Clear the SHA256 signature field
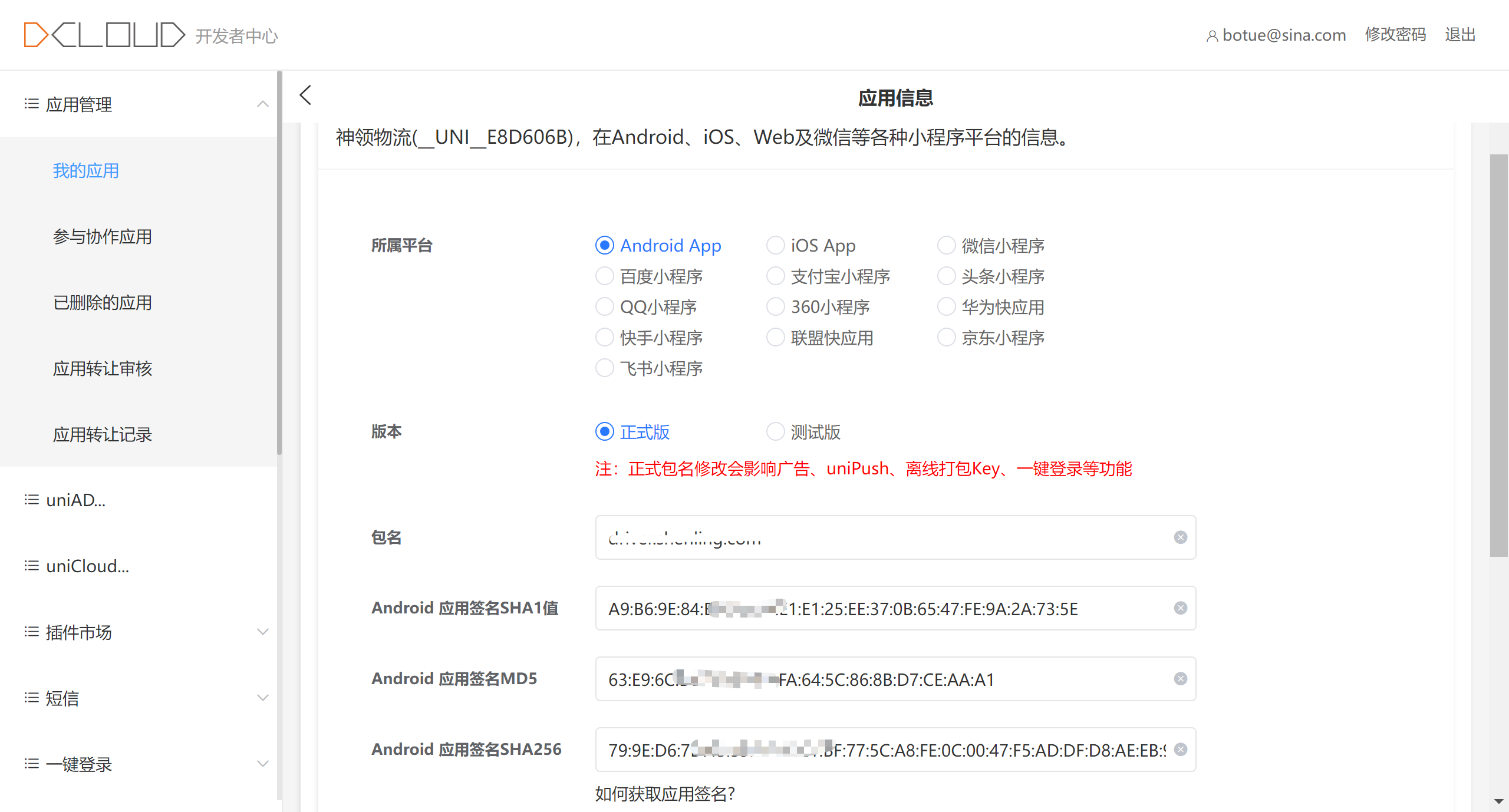This screenshot has width=1509, height=812. pos(1180,750)
